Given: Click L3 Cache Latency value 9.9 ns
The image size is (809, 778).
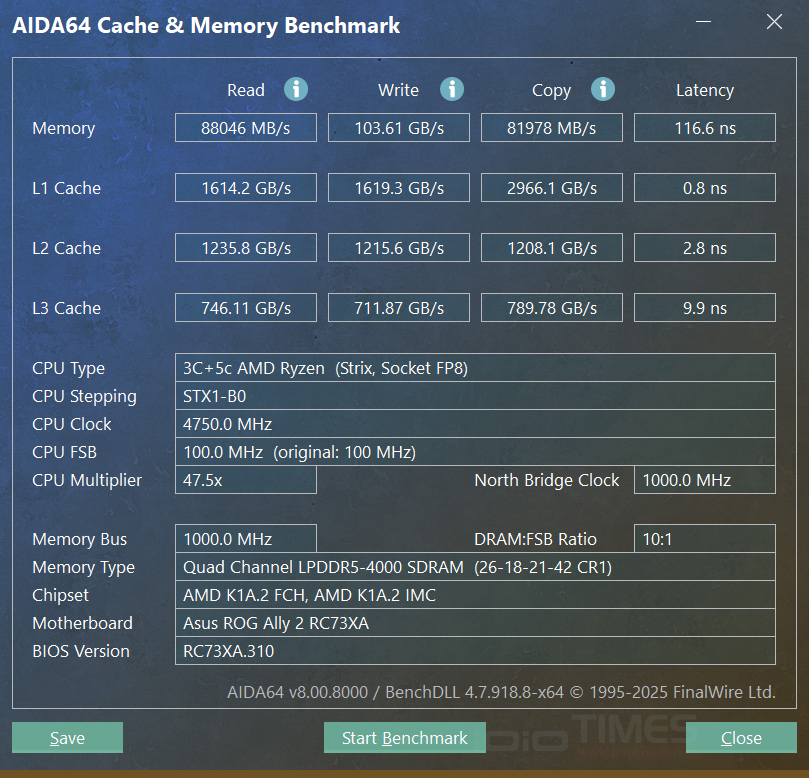Looking at the screenshot, I should 705,307.
